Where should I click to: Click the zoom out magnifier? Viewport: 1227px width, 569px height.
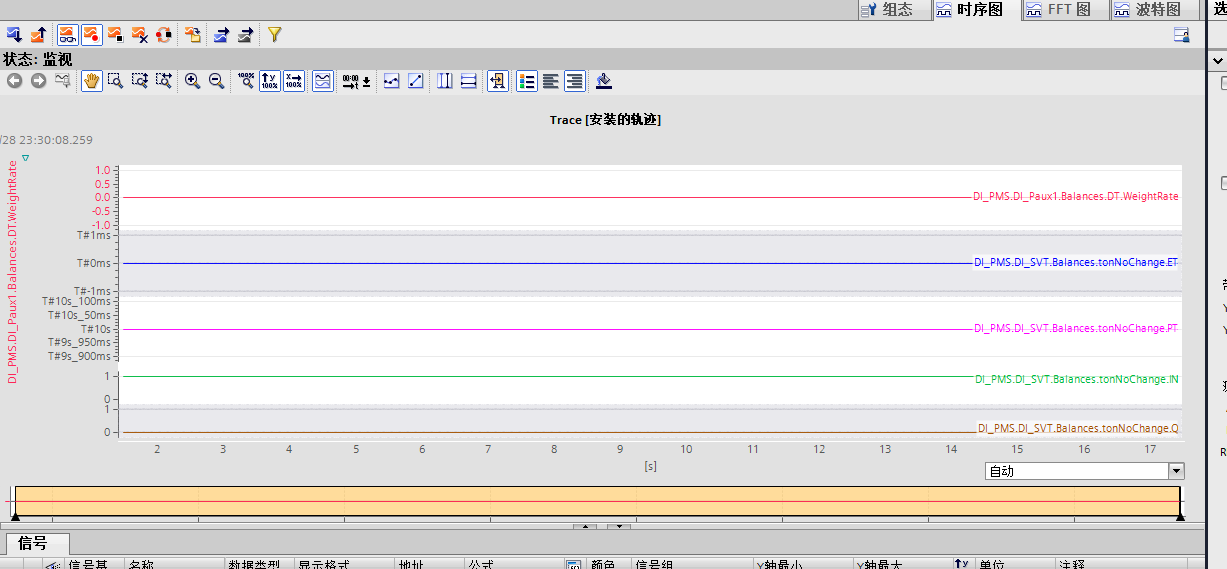tap(216, 81)
